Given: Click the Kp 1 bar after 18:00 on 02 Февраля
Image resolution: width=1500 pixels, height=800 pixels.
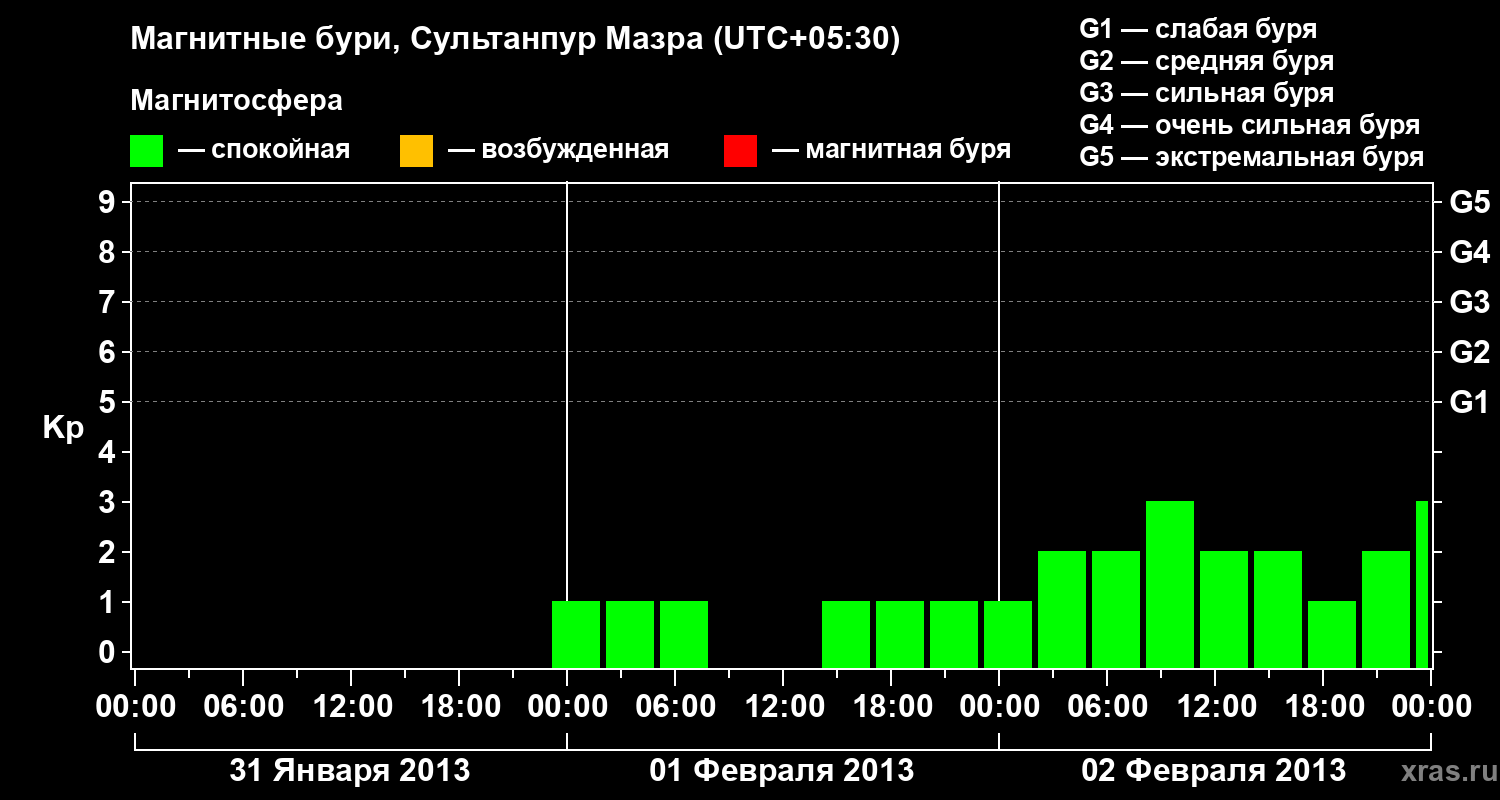Looking at the screenshot, I should (1332, 634).
